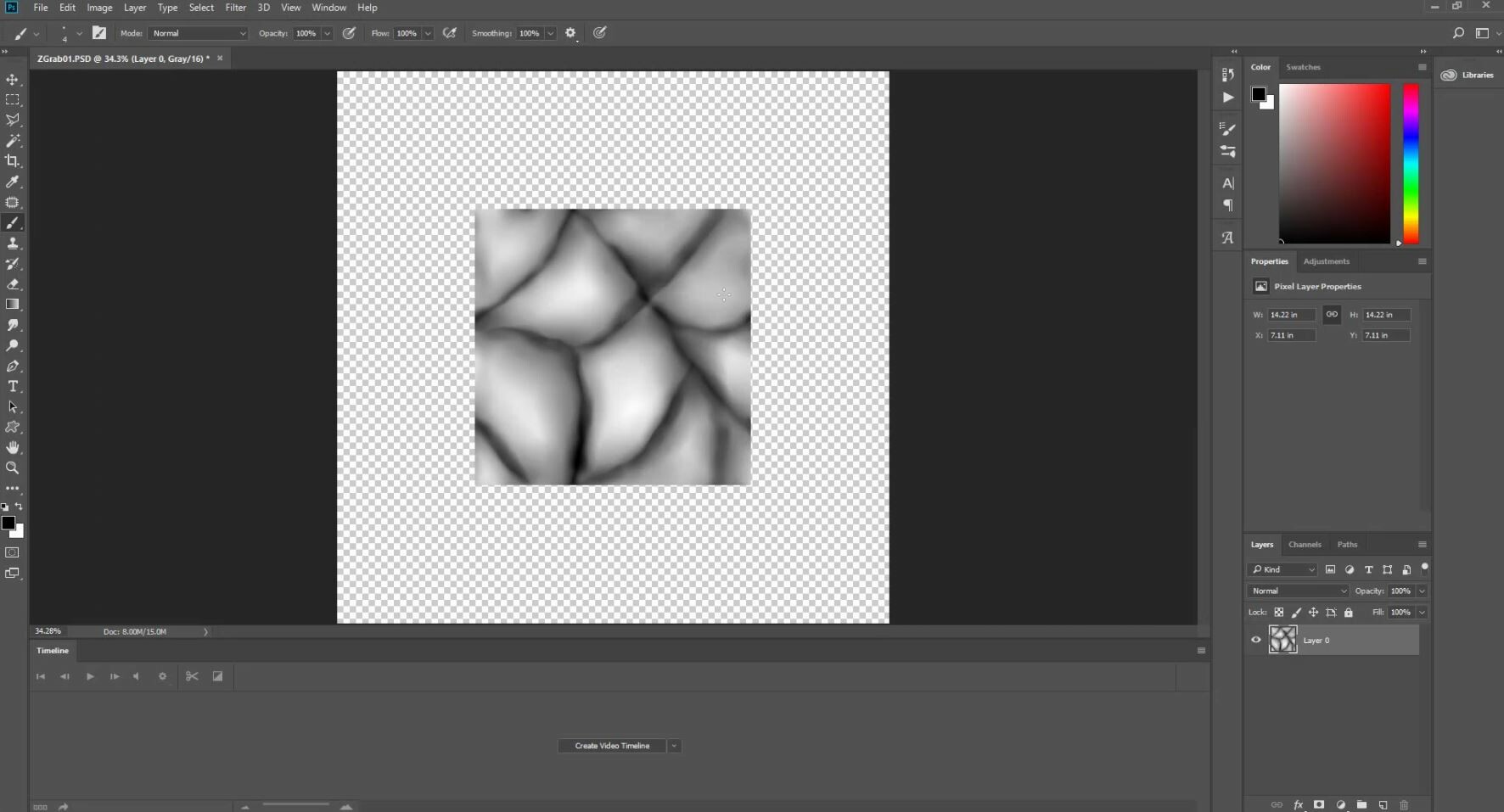Select the Hand tool

(13, 448)
